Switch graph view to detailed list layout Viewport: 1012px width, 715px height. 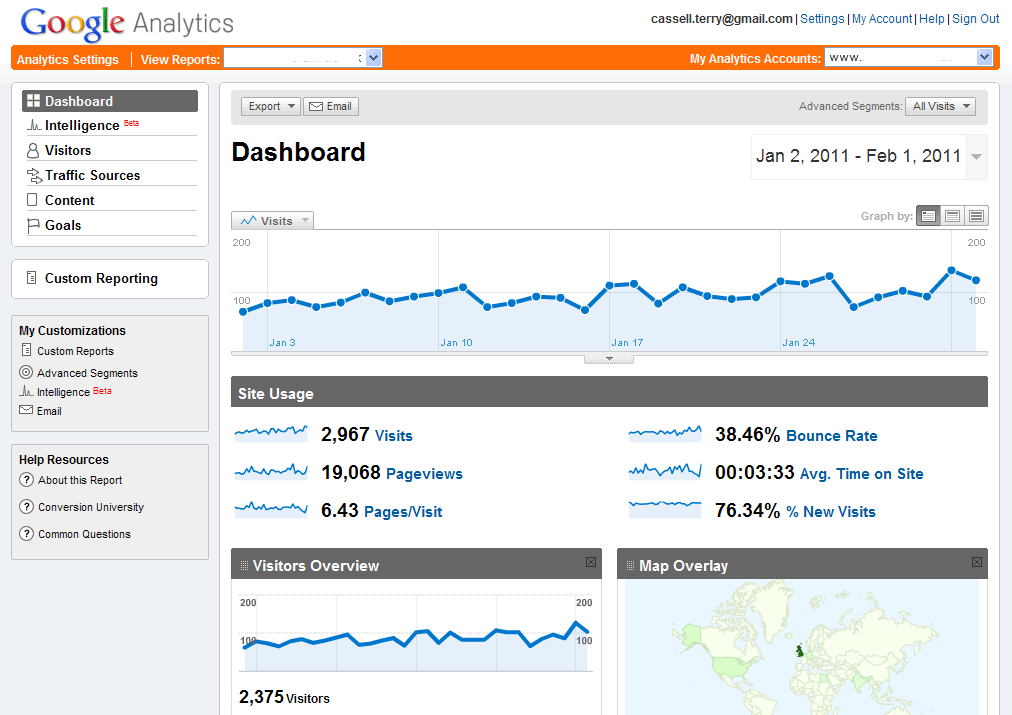tap(975, 215)
